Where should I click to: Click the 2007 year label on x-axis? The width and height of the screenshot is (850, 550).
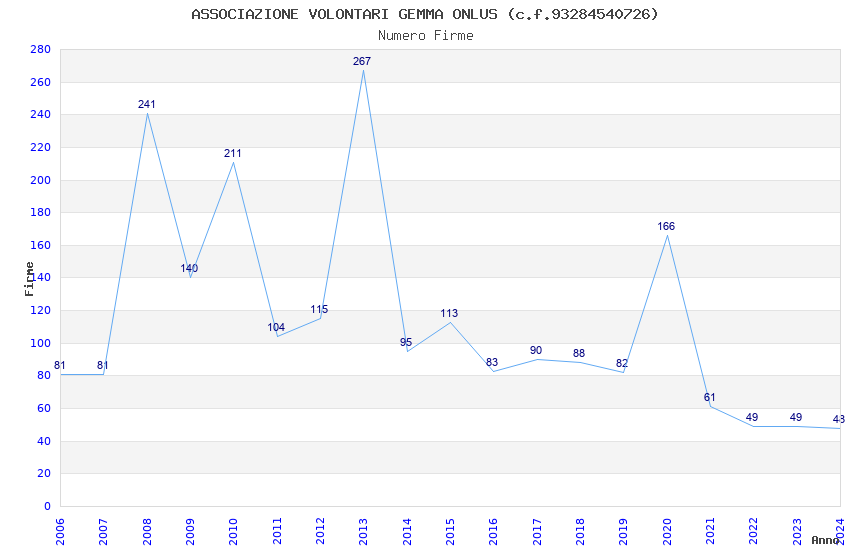(x=103, y=532)
